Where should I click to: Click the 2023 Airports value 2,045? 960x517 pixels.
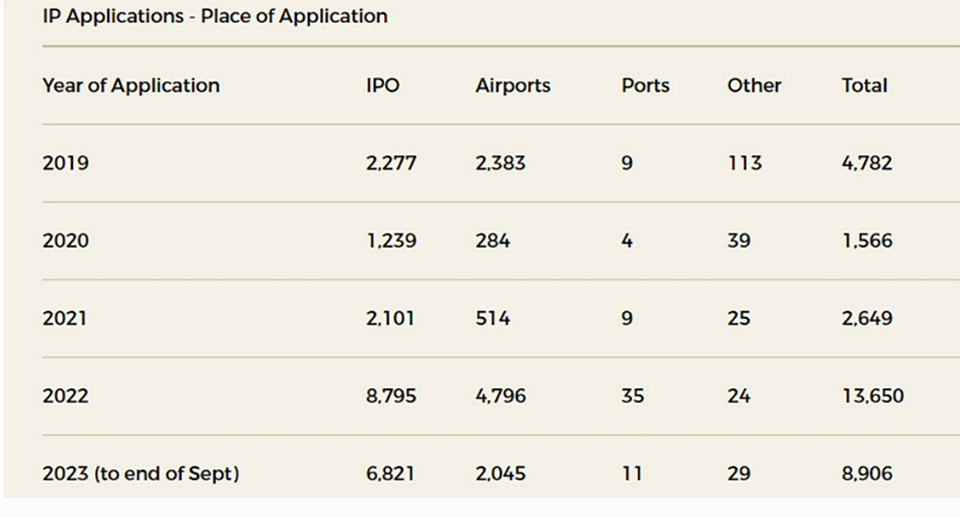pos(501,474)
